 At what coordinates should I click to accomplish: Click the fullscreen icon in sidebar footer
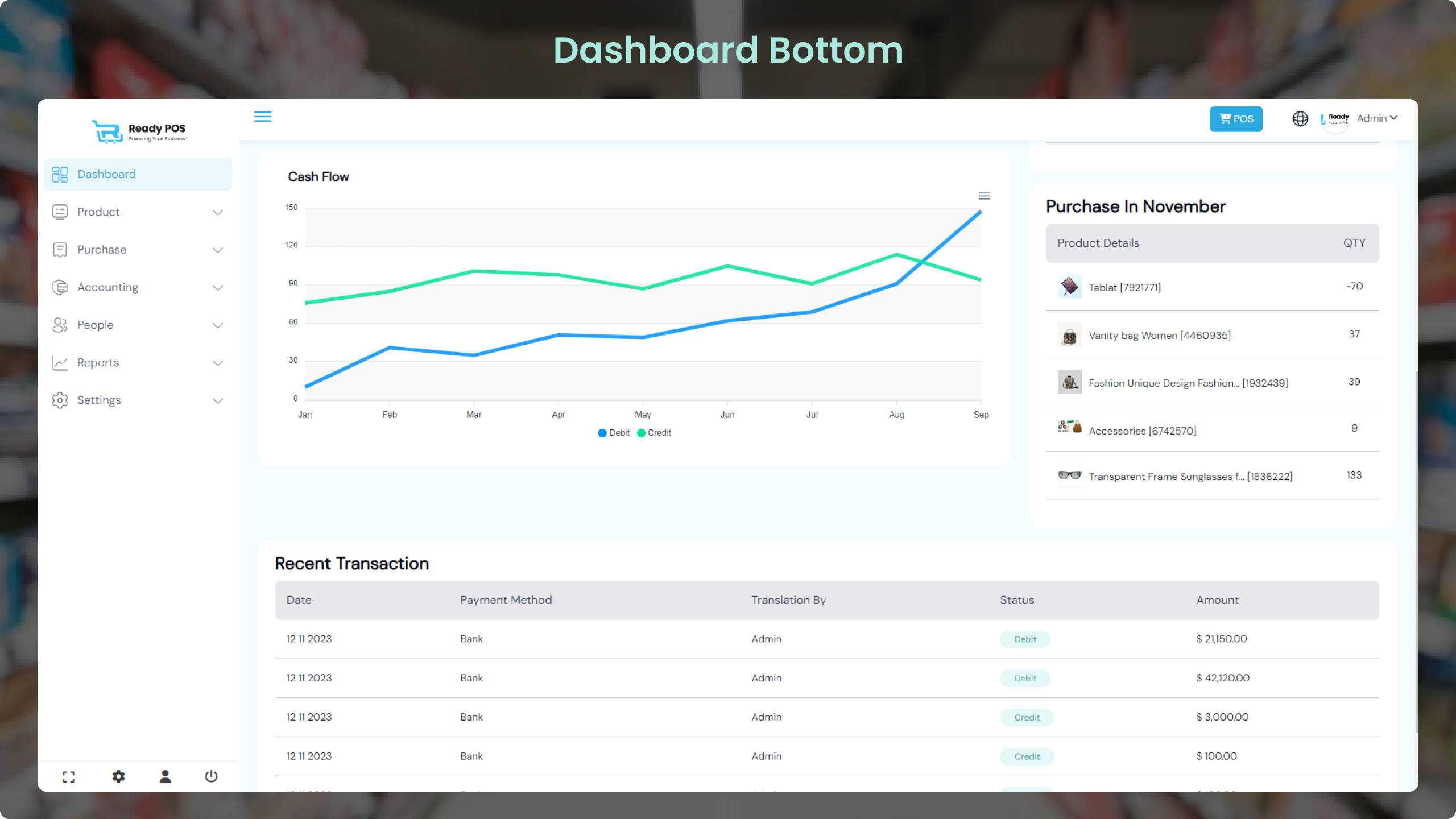(68, 777)
